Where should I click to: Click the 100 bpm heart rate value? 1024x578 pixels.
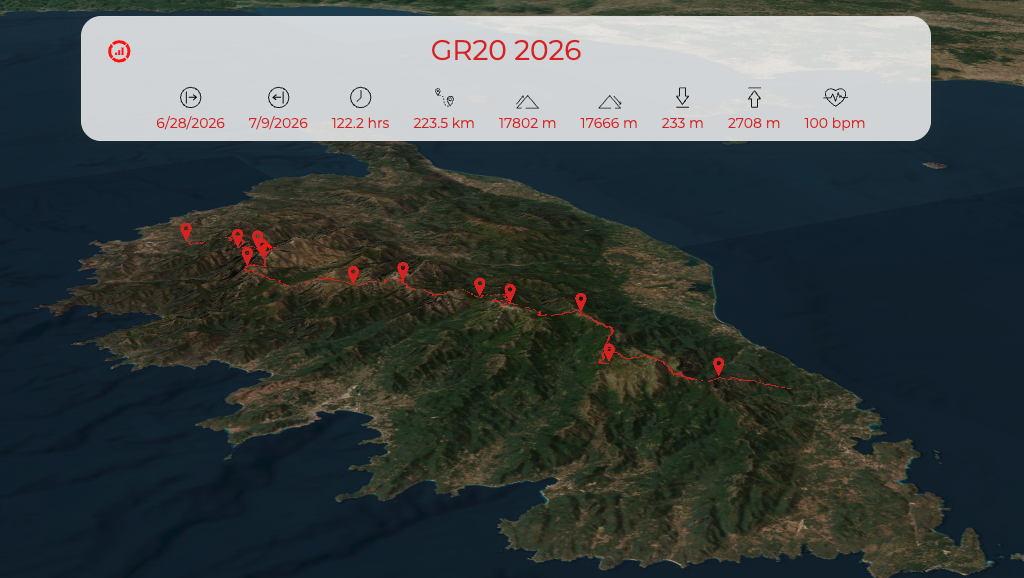[835, 123]
